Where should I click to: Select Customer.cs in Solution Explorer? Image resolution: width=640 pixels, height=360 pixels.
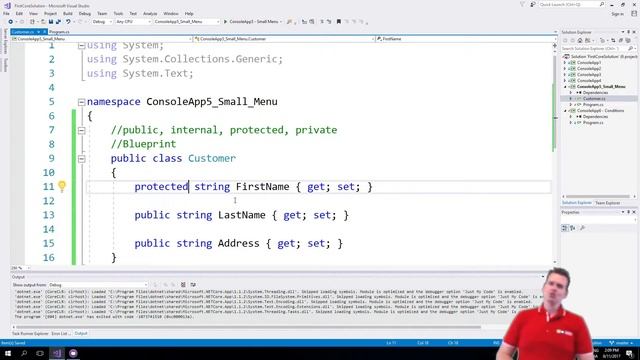(593, 98)
